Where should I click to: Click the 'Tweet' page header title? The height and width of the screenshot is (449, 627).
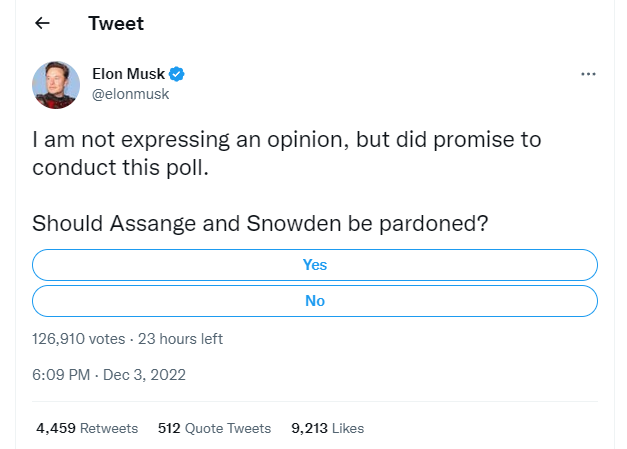[x=116, y=23]
